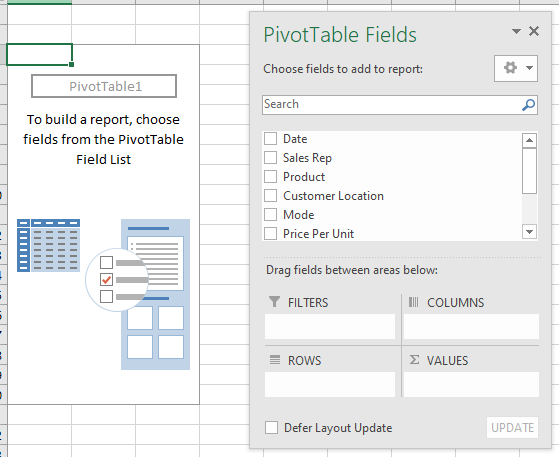The image size is (559, 457).
Task: Click the FILTERS funnel icon
Action: pyautogui.click(x=274, y=302)
